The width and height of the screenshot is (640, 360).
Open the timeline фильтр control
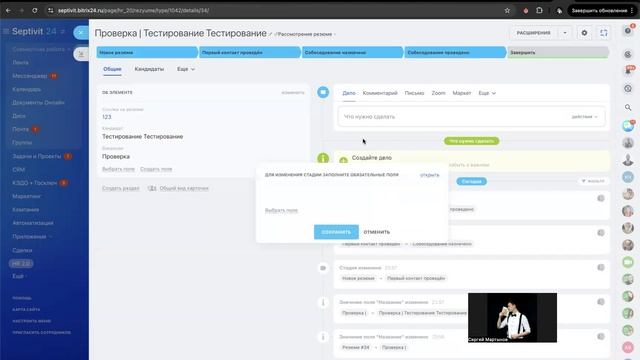[593, 181]
